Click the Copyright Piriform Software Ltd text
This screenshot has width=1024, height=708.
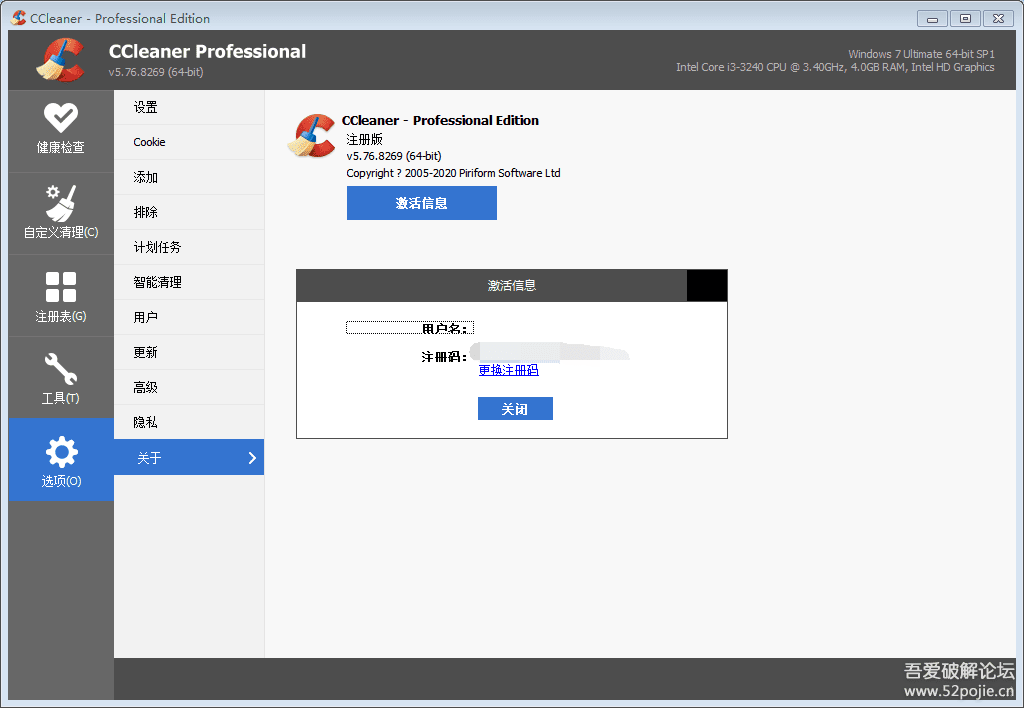pos(453,173)
